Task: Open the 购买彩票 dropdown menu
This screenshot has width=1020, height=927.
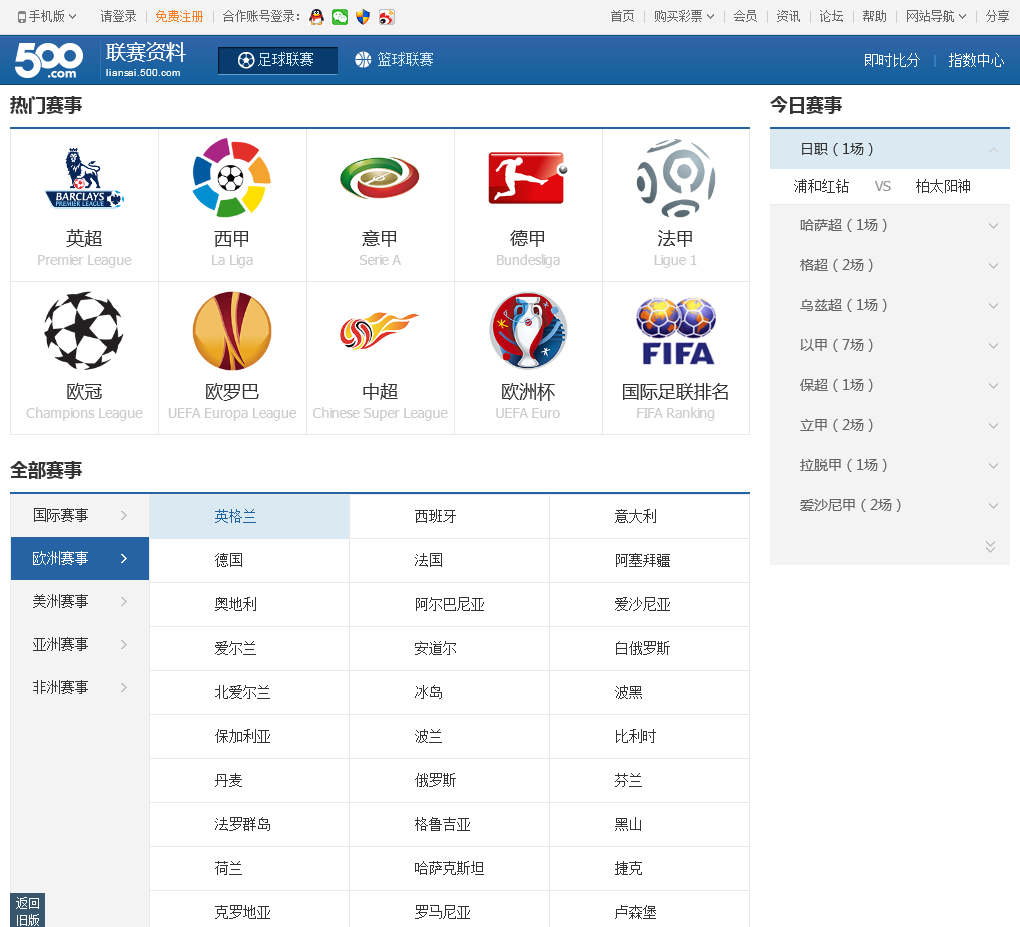Action: pyautogui.click(x=684, y=16)
